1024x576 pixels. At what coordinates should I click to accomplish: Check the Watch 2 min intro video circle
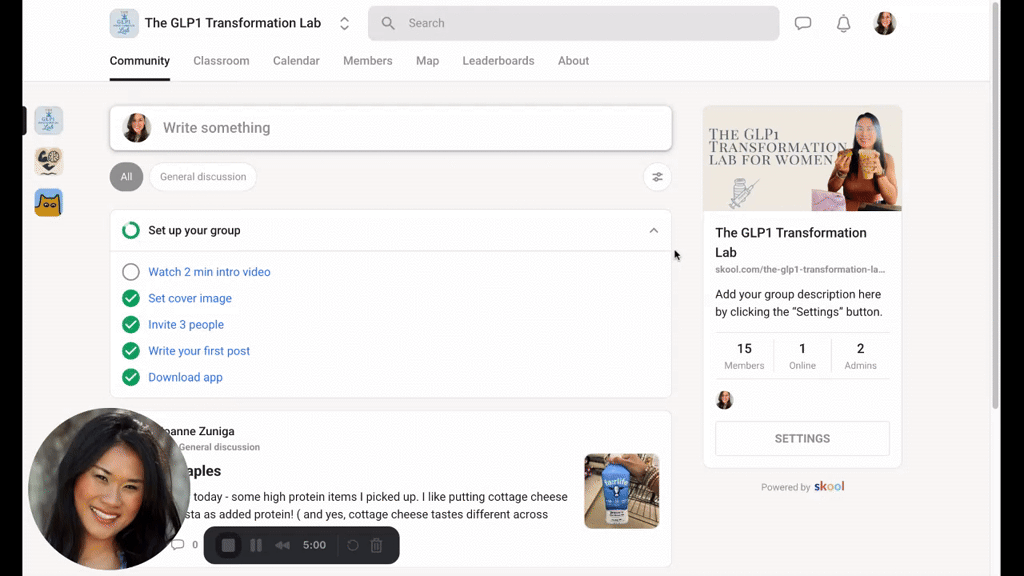click(x=131, y=272)
